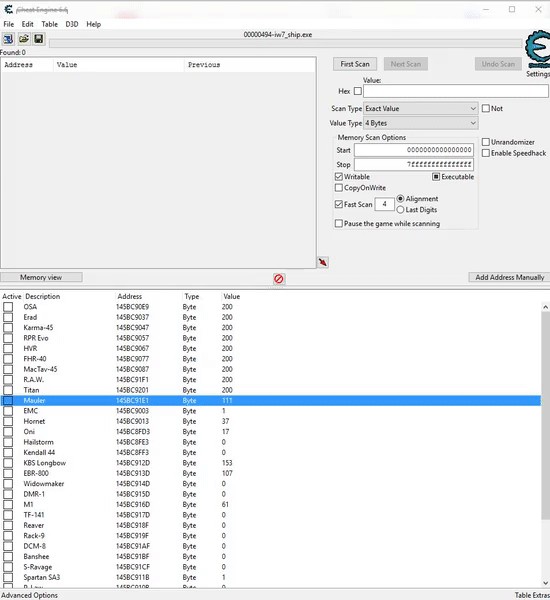The height and width of the screenshot is (600, 550).
Task: Toggle the Hex checkbox
Action: (357, 91)
